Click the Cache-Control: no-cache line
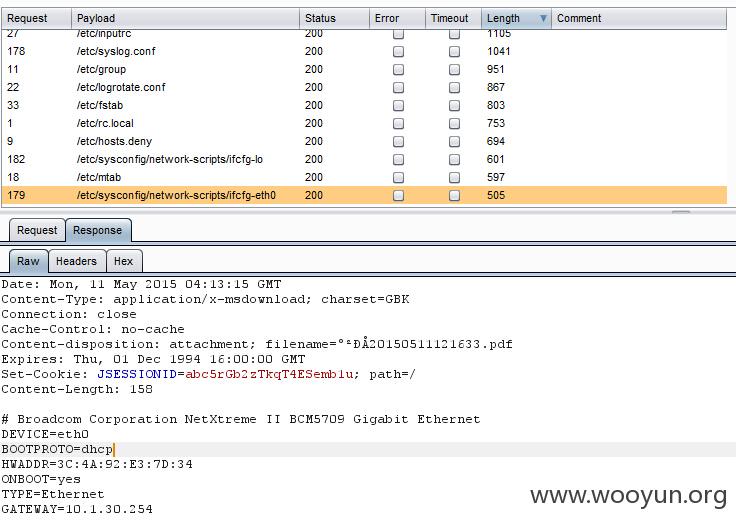The image size is (736, 524). pos(93,329)
